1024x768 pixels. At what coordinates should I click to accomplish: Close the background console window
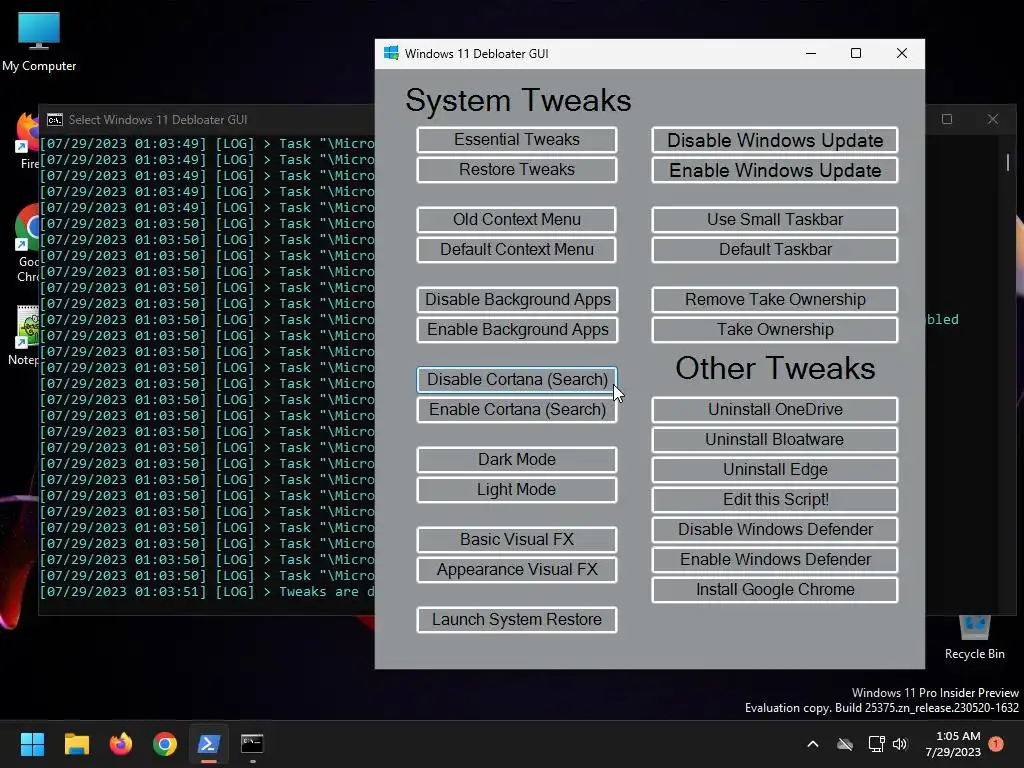[993, 119]
